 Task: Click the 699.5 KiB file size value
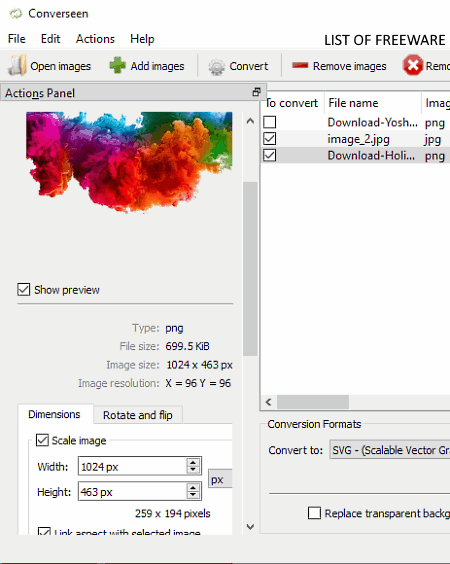[x=187, y=346]
